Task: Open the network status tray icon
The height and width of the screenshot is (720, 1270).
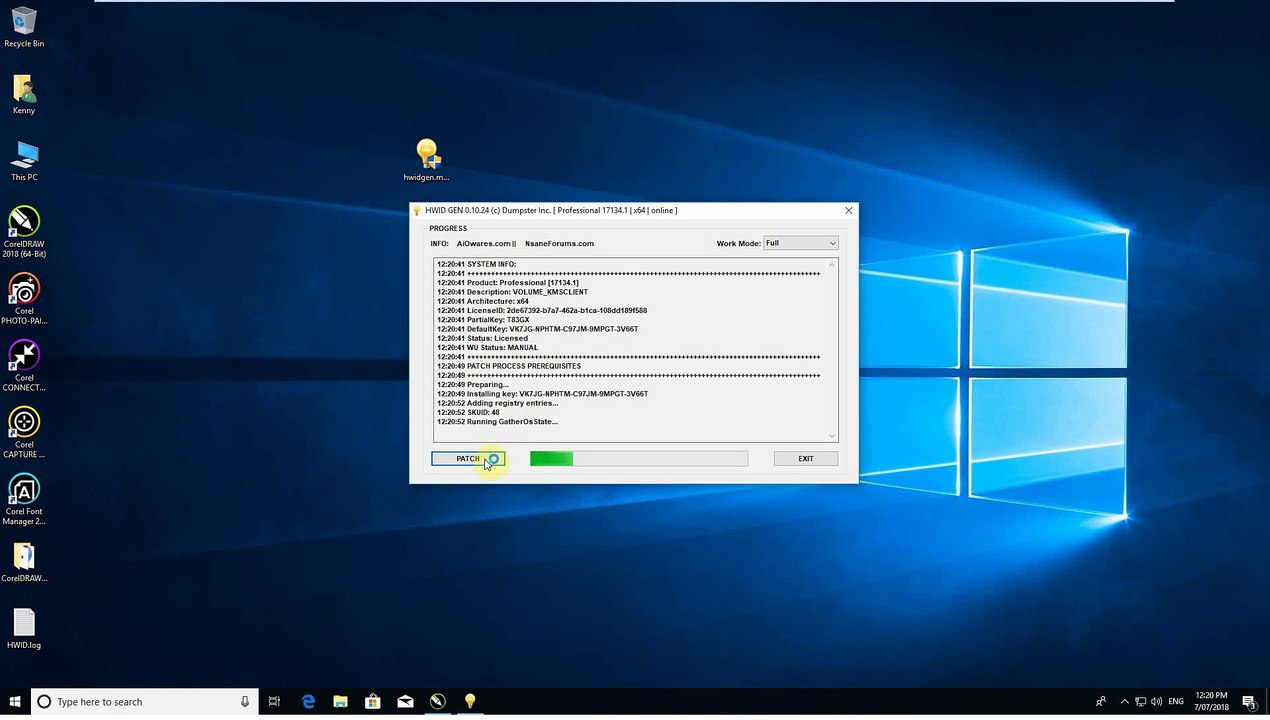Action: click(1141, 702)
